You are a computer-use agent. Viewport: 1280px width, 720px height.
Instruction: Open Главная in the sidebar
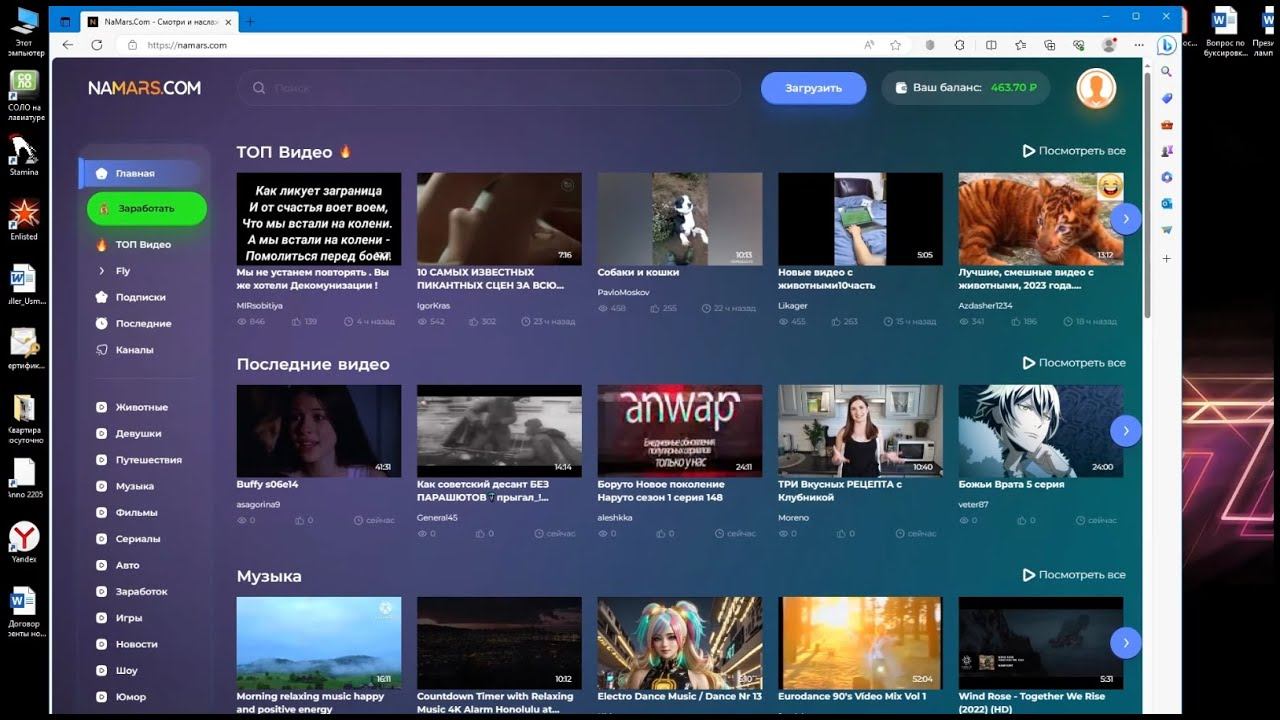click(x=134, y=173)
